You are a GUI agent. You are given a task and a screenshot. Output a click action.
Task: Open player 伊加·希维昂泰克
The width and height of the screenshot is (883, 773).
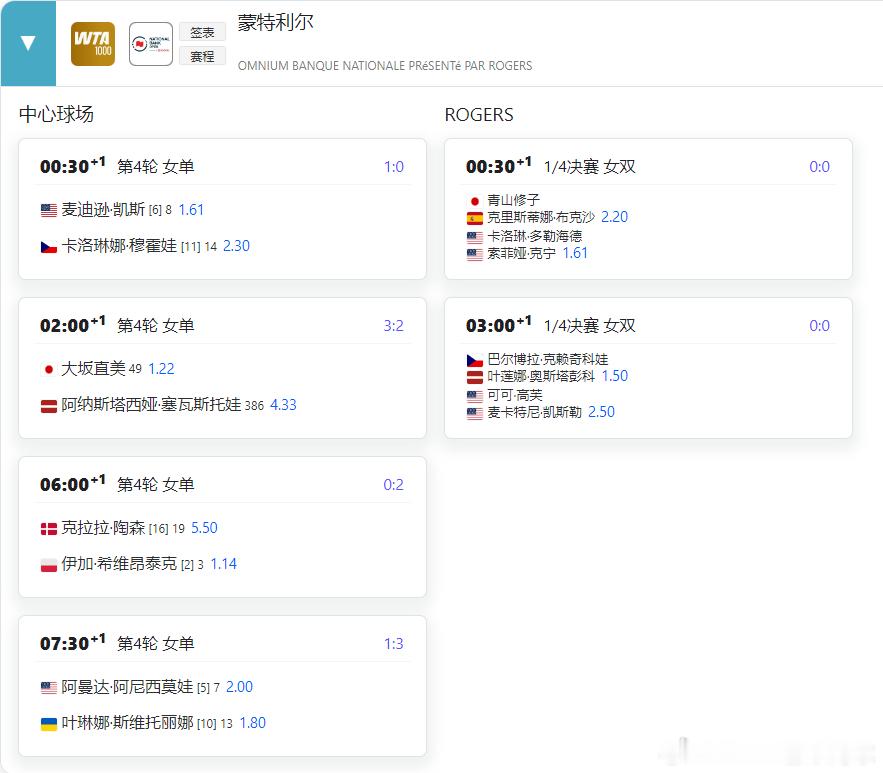pyautogui.click(x=119, y=564)
